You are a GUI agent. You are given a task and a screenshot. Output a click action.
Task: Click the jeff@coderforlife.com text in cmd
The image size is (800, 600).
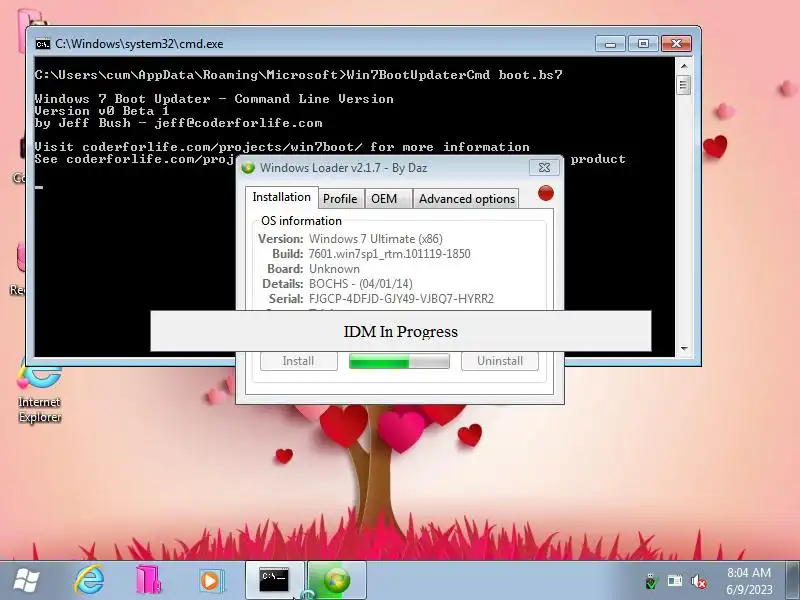pyautogui.click(x=238, y=123)
